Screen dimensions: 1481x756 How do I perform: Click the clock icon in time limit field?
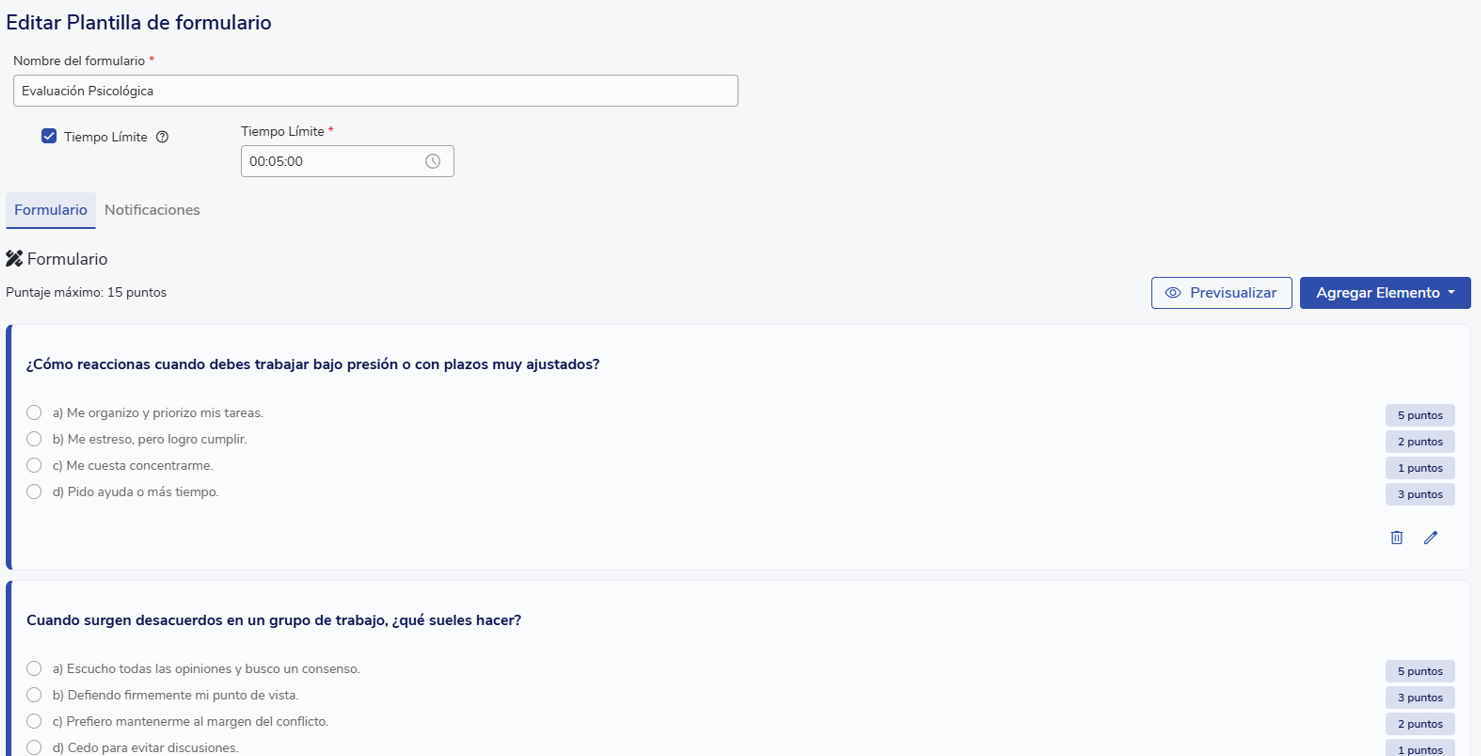click(433, 161)
